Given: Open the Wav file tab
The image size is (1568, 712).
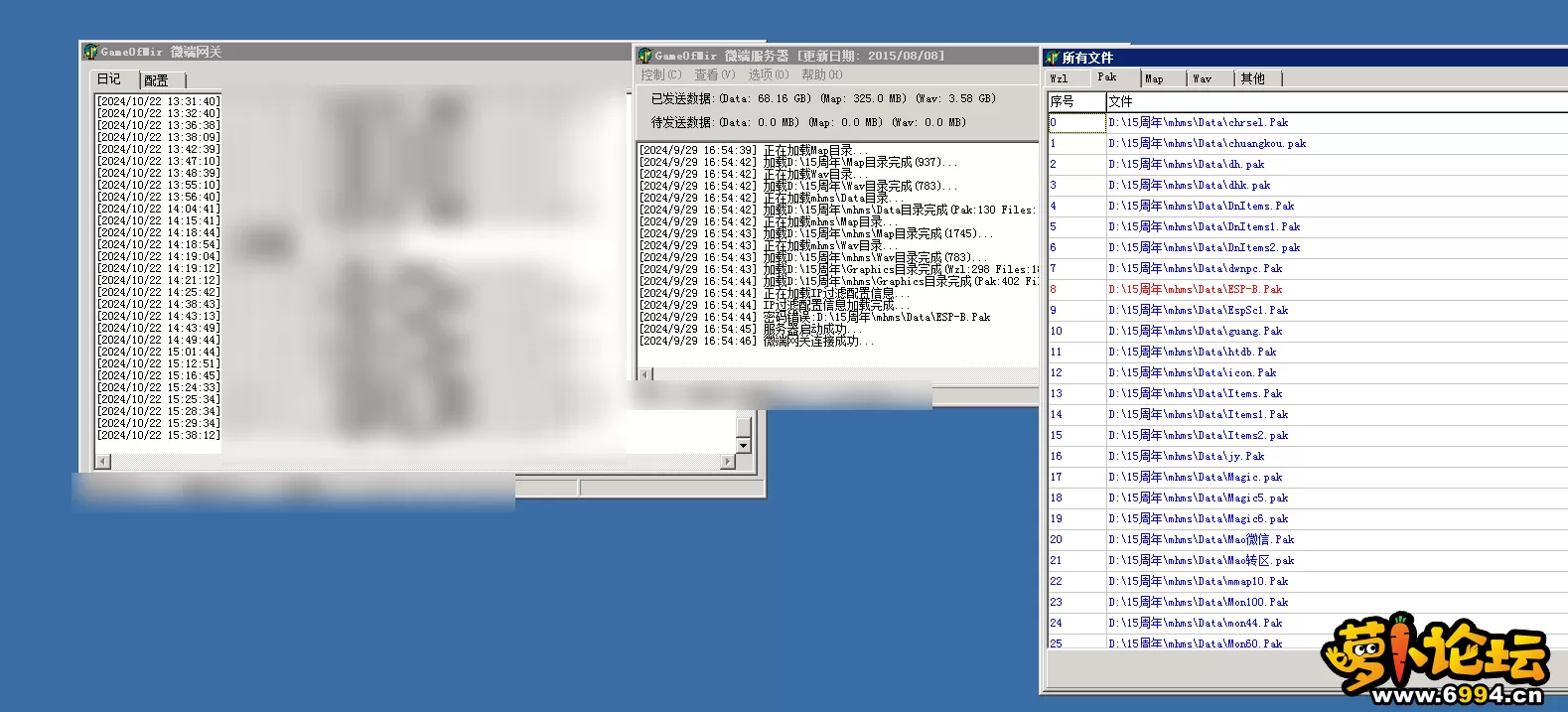Looking at the screenshot, I should point(1202,78).
